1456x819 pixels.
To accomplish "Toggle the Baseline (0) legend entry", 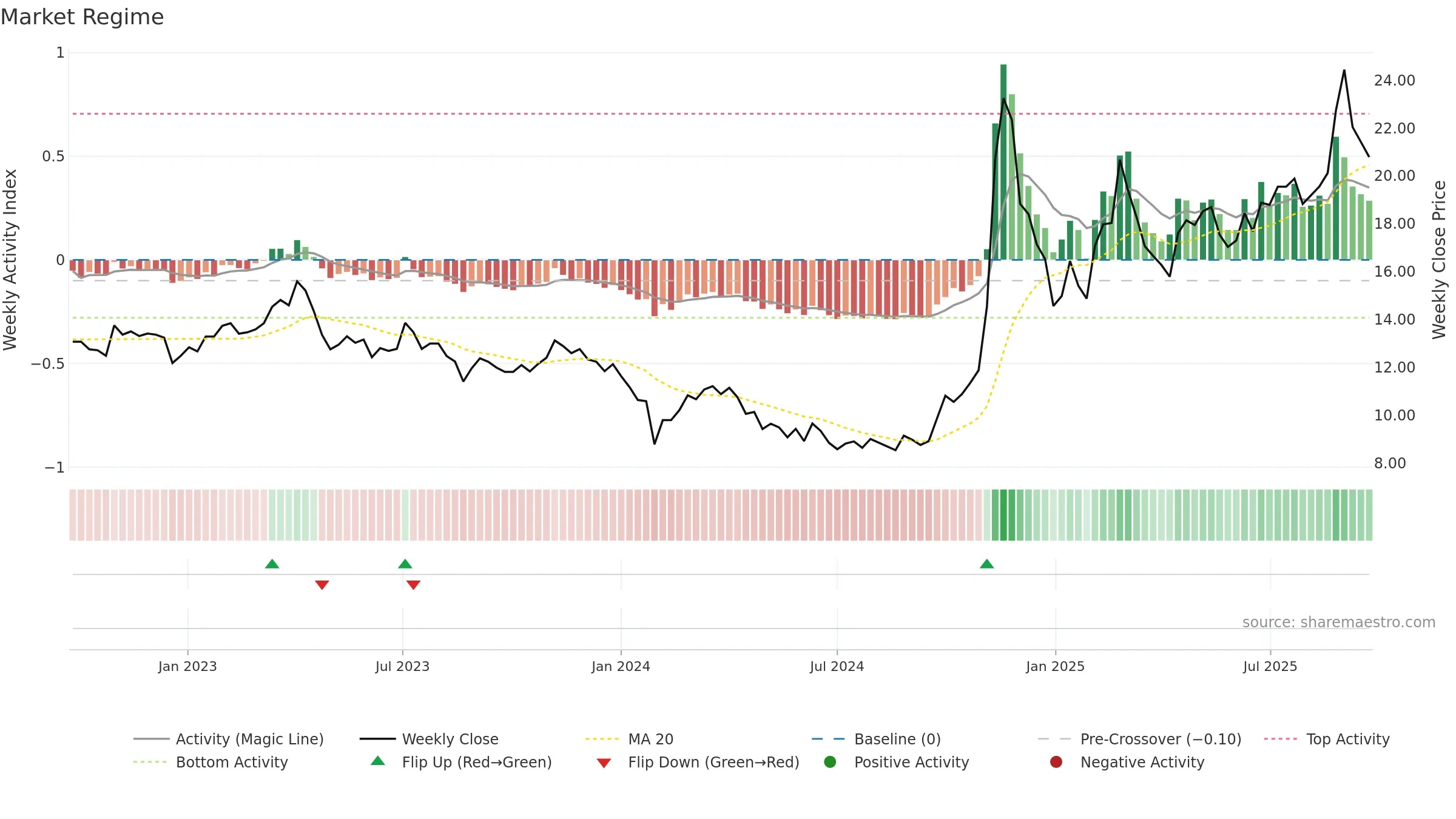I will point(876,739).
